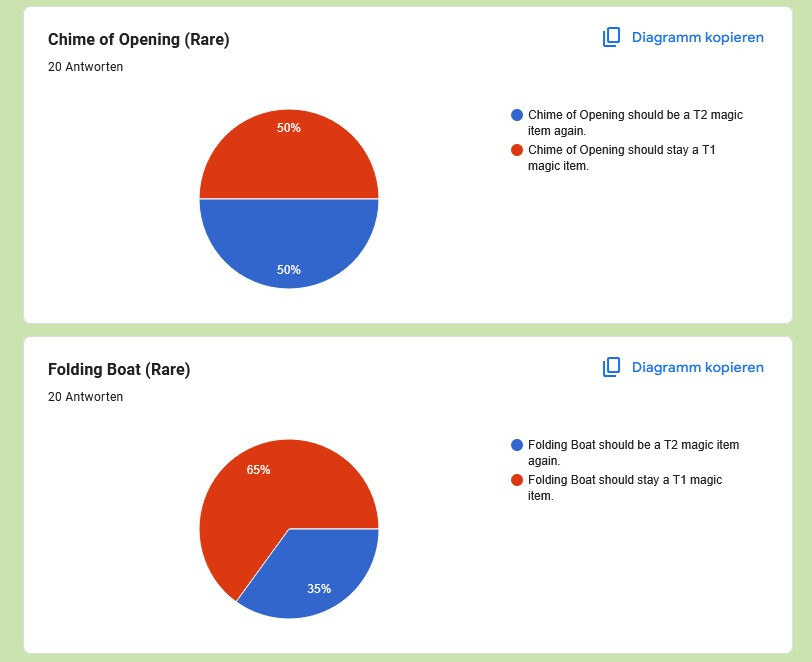Click '20 Antworten' under Chime of Opening

[x=85, y=67]
